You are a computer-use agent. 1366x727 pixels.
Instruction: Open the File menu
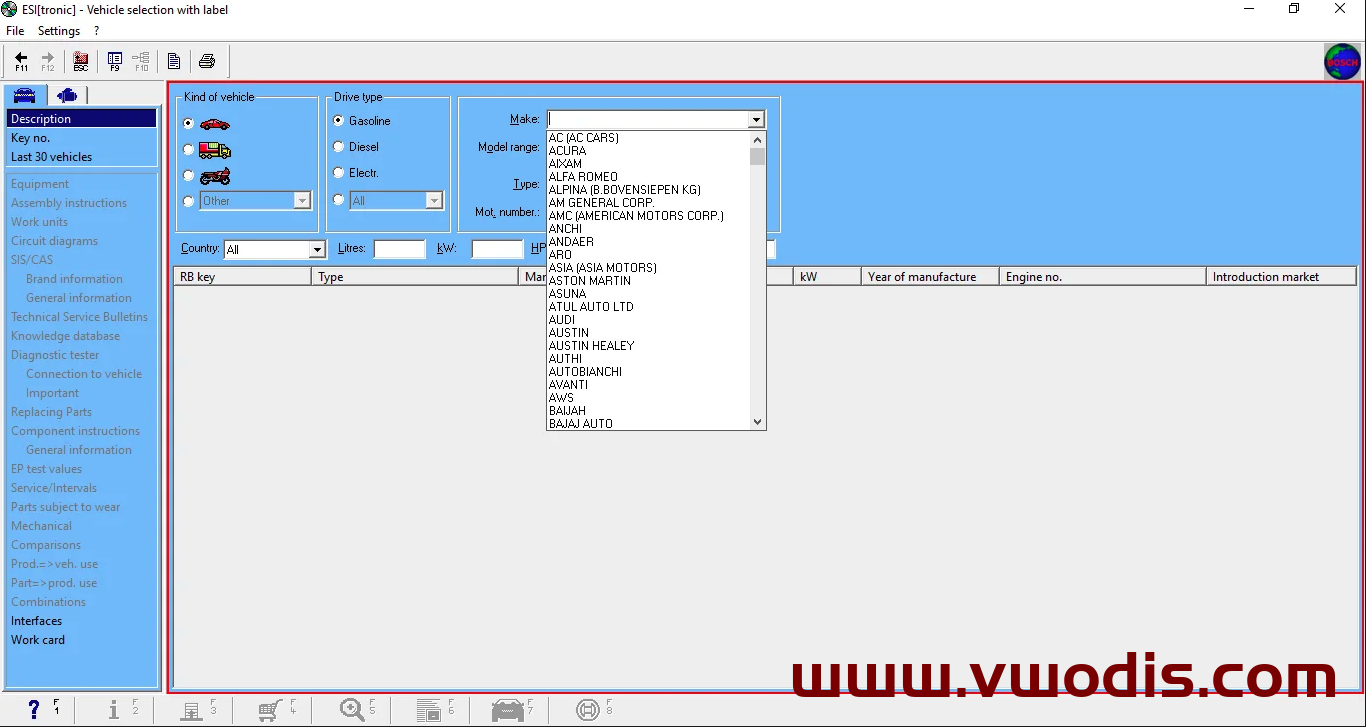(15, 31)
